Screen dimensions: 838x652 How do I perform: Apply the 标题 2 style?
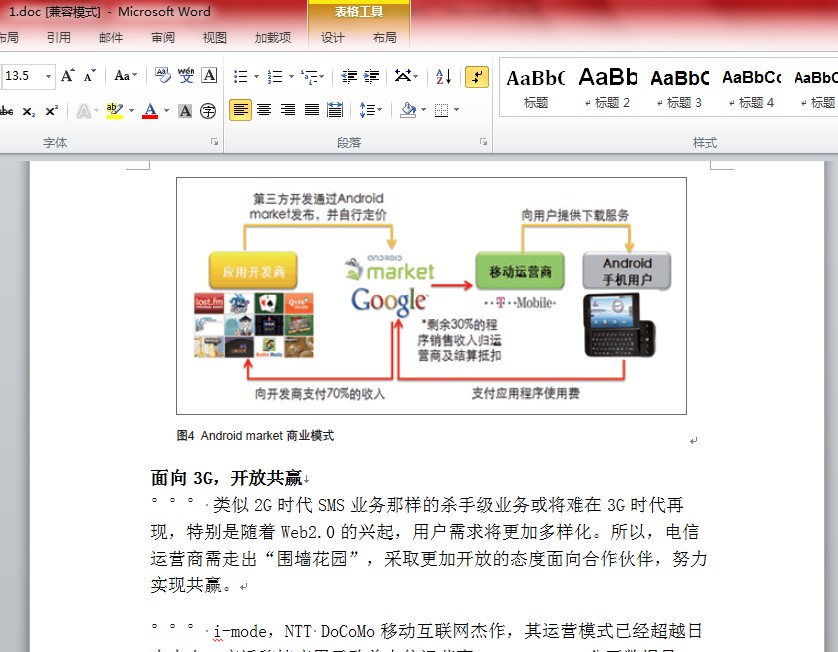pos(608,88)
